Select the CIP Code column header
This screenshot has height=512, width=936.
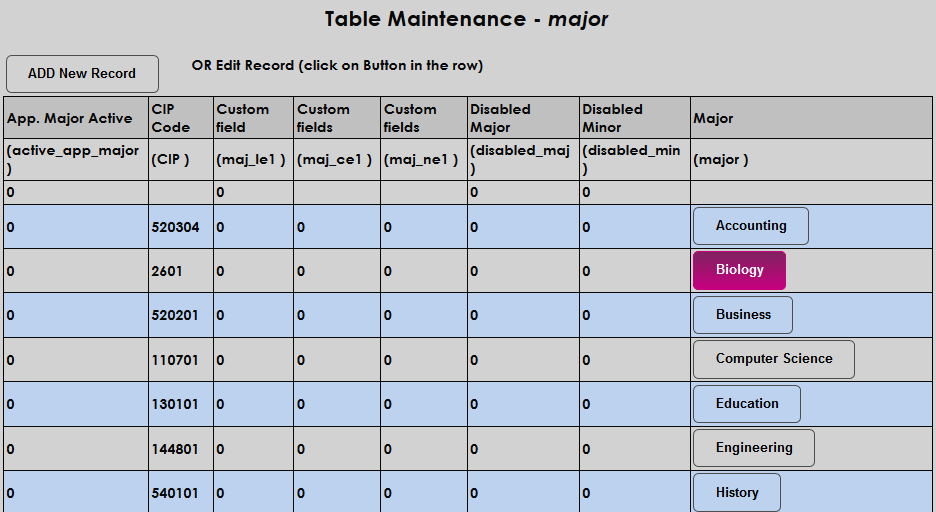(170, 118)
